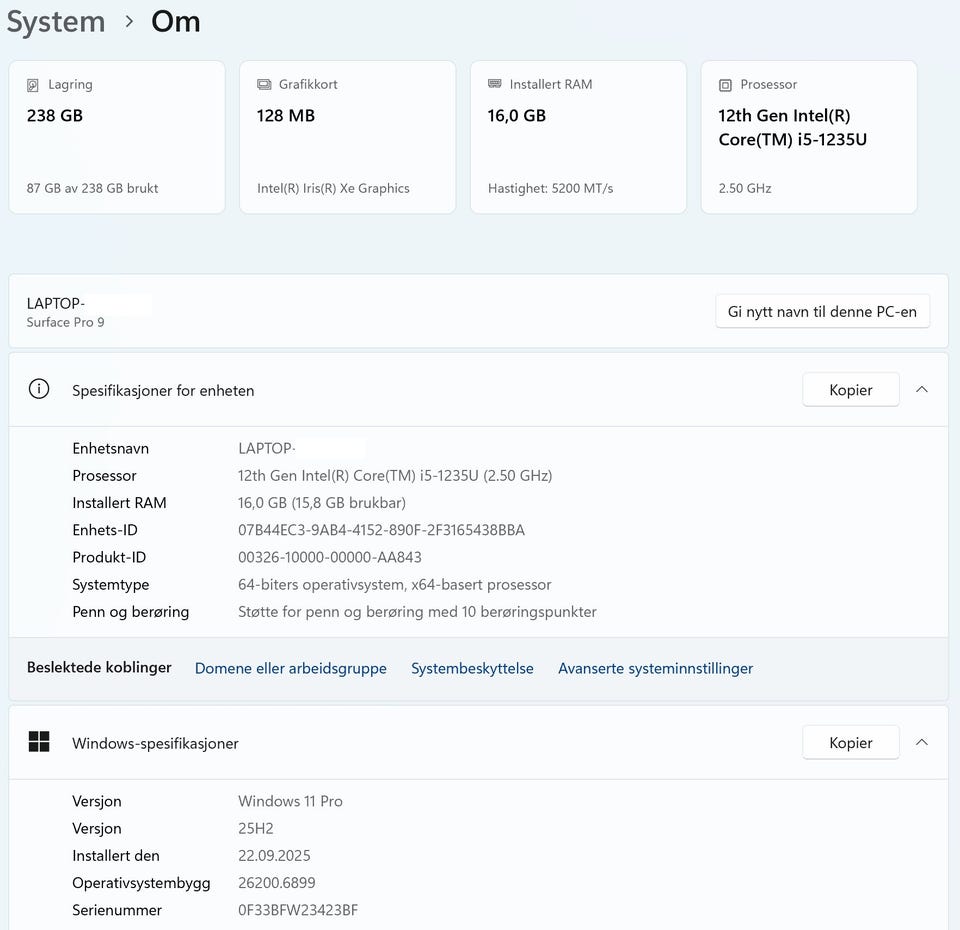Click the Enhets-ID value text
This screenshot has height=930, width=960.
pyautogui.click(x=381, y=530)
